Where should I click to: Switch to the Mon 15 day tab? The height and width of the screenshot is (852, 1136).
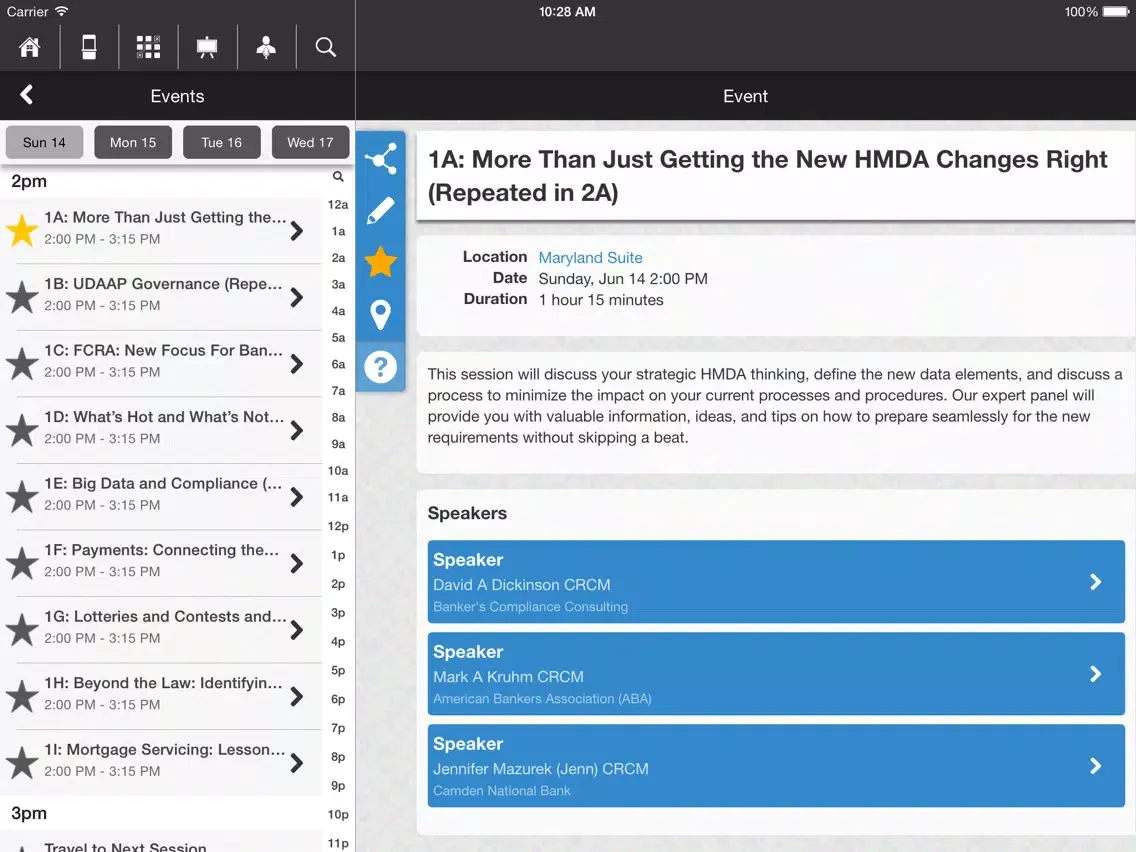(x=133, y=142)
